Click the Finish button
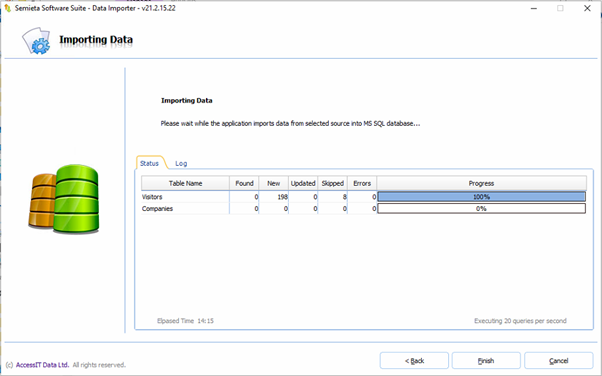Screen dimensions: 602x376 coord(486,361)
